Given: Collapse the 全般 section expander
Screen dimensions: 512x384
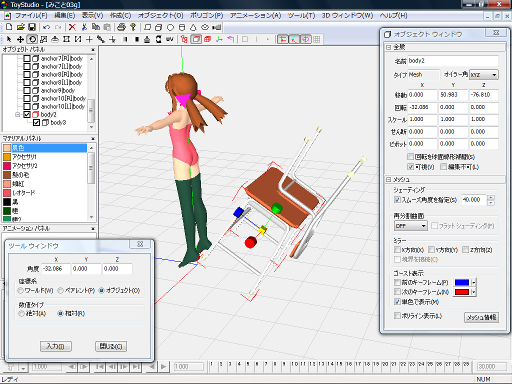Looking at the screenshot, I should click(x=388, y=47).
